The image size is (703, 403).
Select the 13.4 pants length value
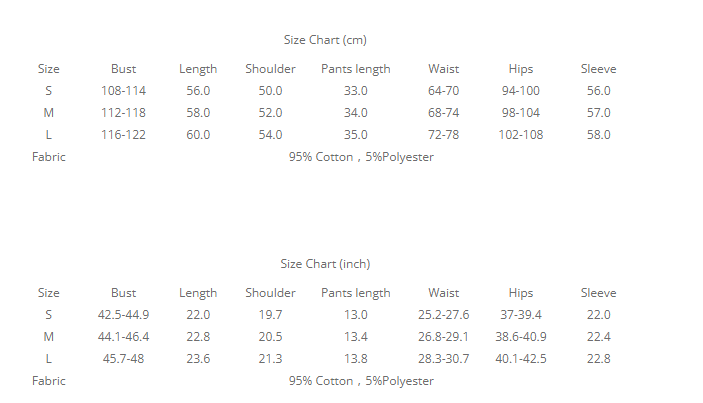point(355,337)
